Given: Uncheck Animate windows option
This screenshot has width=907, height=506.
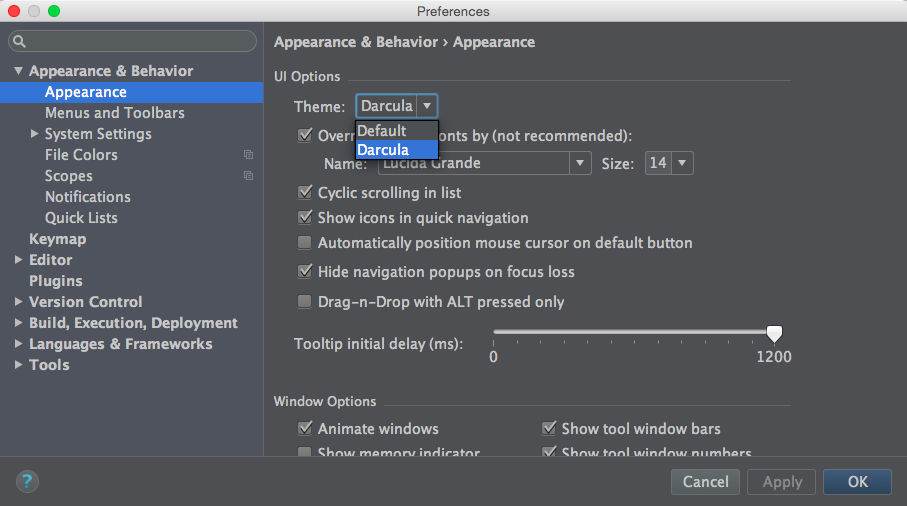Looking at the screenshot, I should (x=305, y=428).
